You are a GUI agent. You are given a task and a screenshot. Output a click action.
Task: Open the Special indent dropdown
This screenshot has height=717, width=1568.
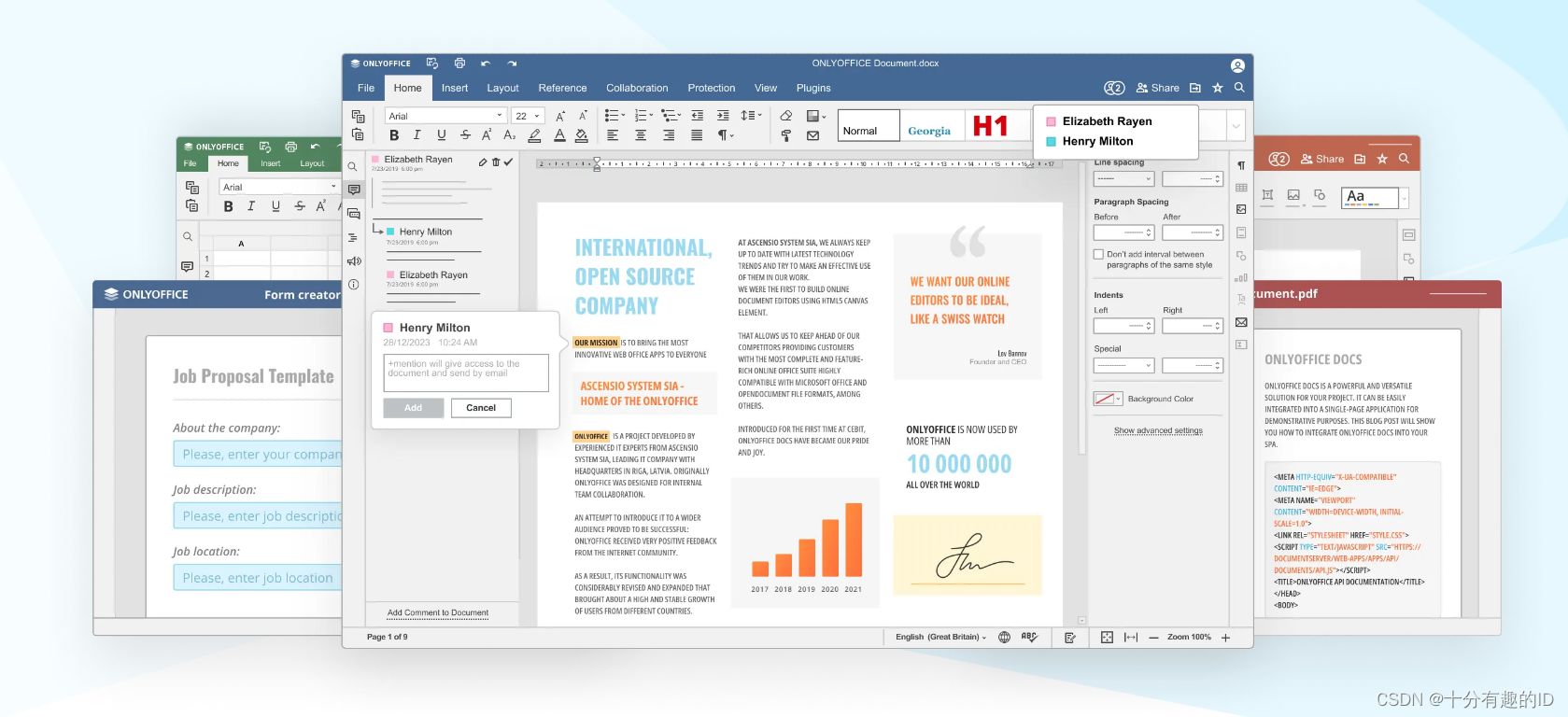click(1124, 365)
